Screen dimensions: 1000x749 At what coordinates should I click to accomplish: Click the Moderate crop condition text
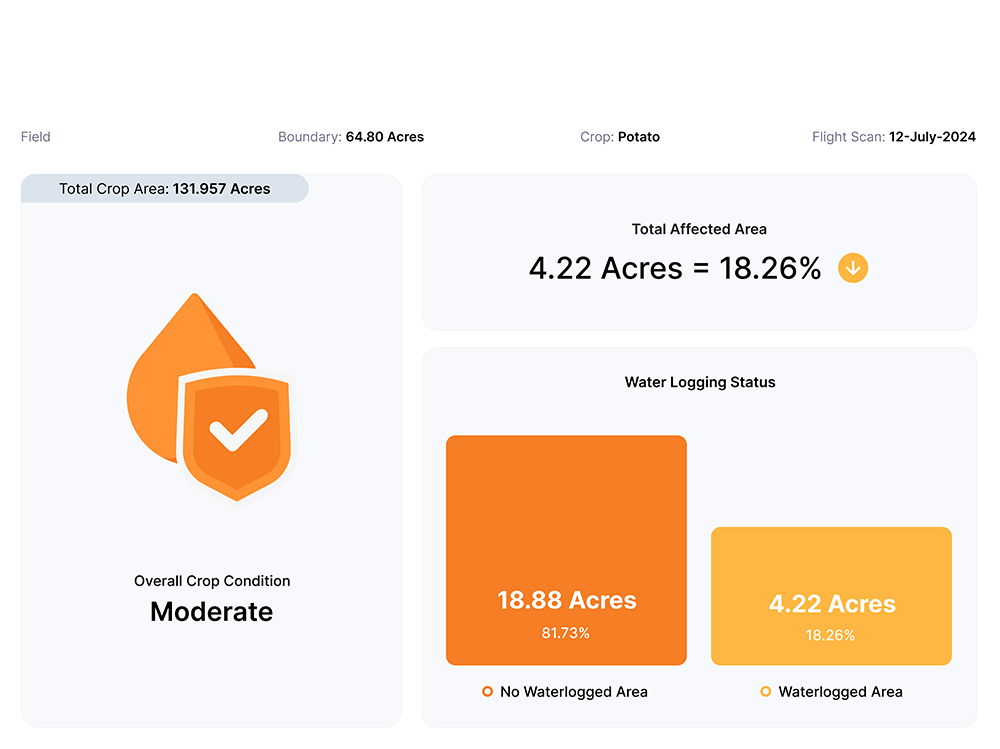coord(211,612)
